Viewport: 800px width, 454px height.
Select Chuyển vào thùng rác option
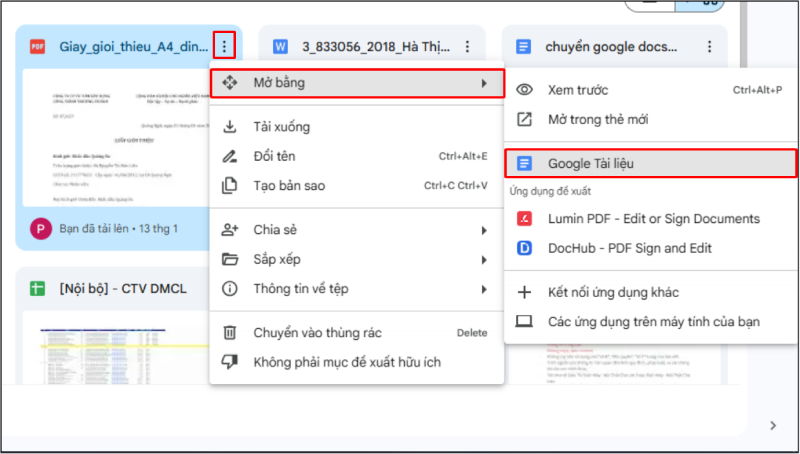click(357, 333)
